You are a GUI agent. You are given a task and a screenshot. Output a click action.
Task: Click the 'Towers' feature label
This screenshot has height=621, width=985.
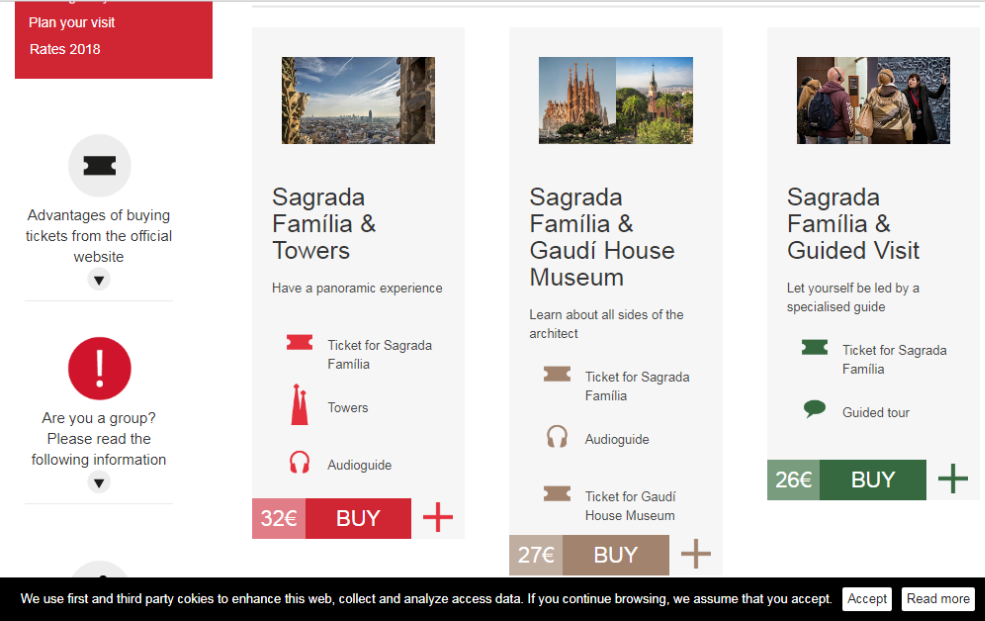[347, 408]
